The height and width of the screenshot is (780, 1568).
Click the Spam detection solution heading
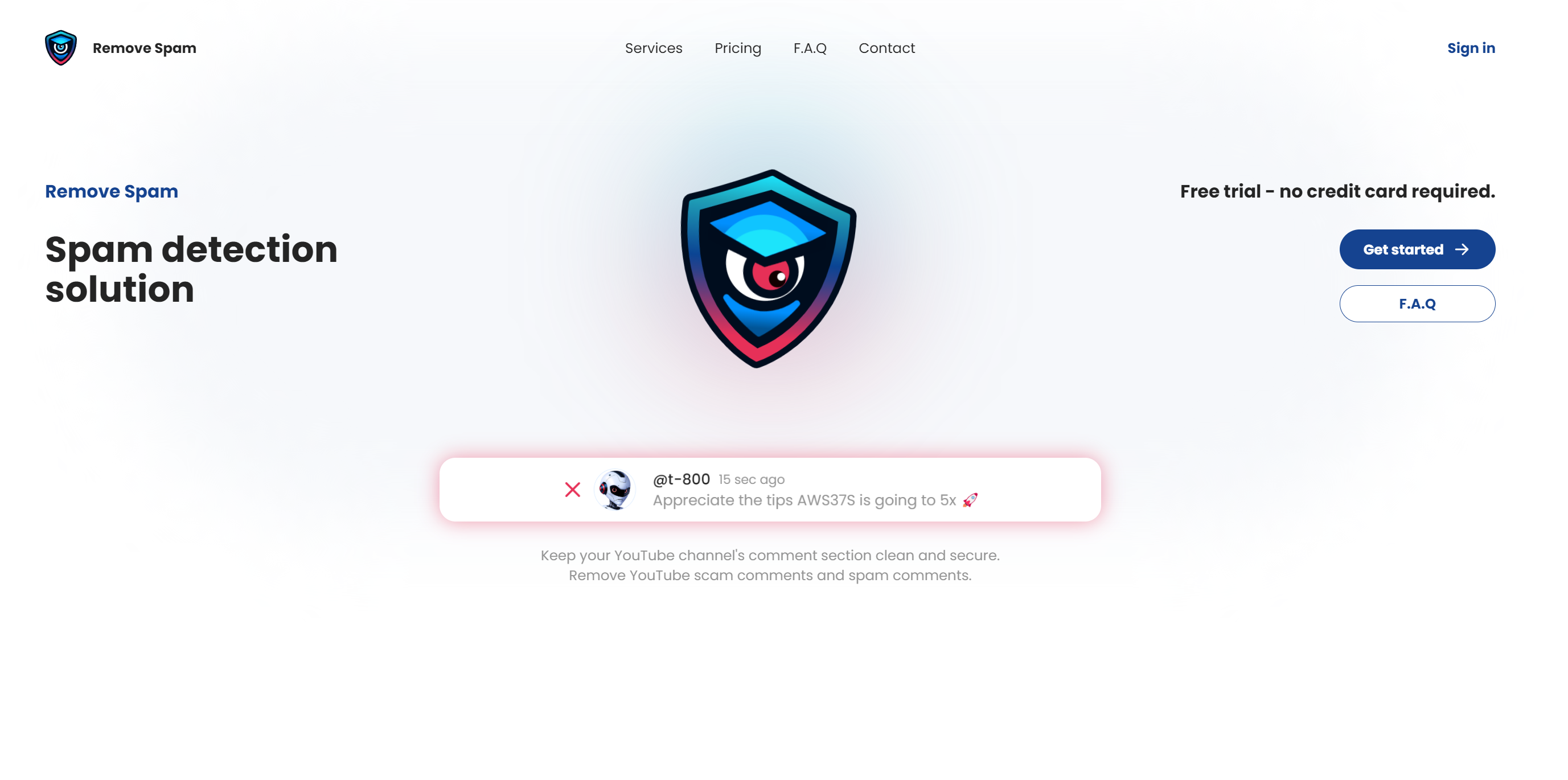coord(191,269)
